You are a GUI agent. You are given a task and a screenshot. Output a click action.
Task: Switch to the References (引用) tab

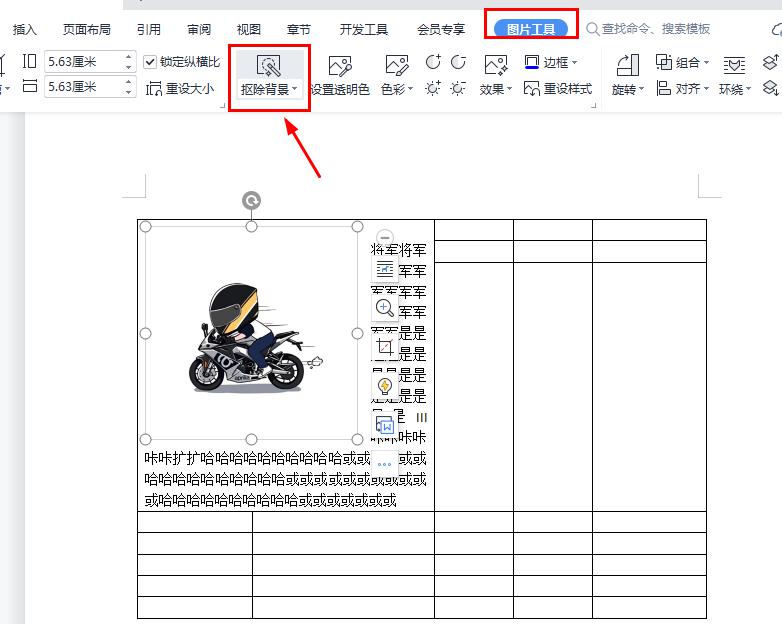point(149,29)
